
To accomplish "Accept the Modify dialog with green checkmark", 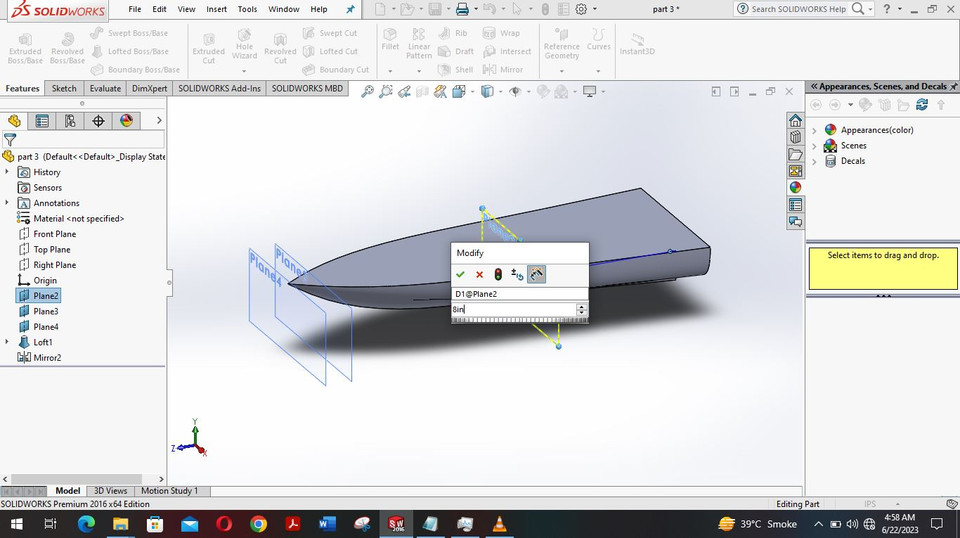I will tap(460, 274).
